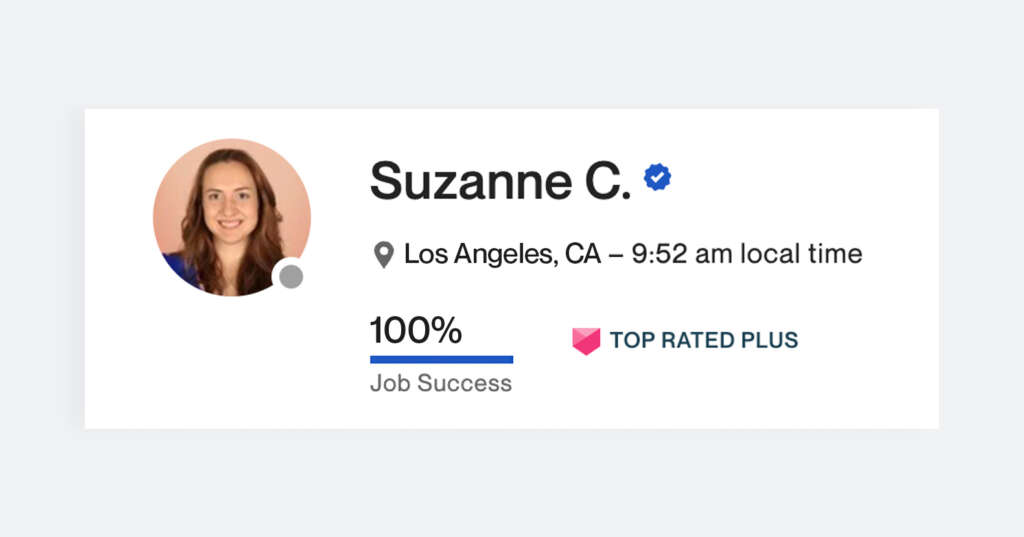This screenshot has width=1024, height=537.
Task: Click the "local time" text
Action: pyautogui.click(x=800, y=254)
